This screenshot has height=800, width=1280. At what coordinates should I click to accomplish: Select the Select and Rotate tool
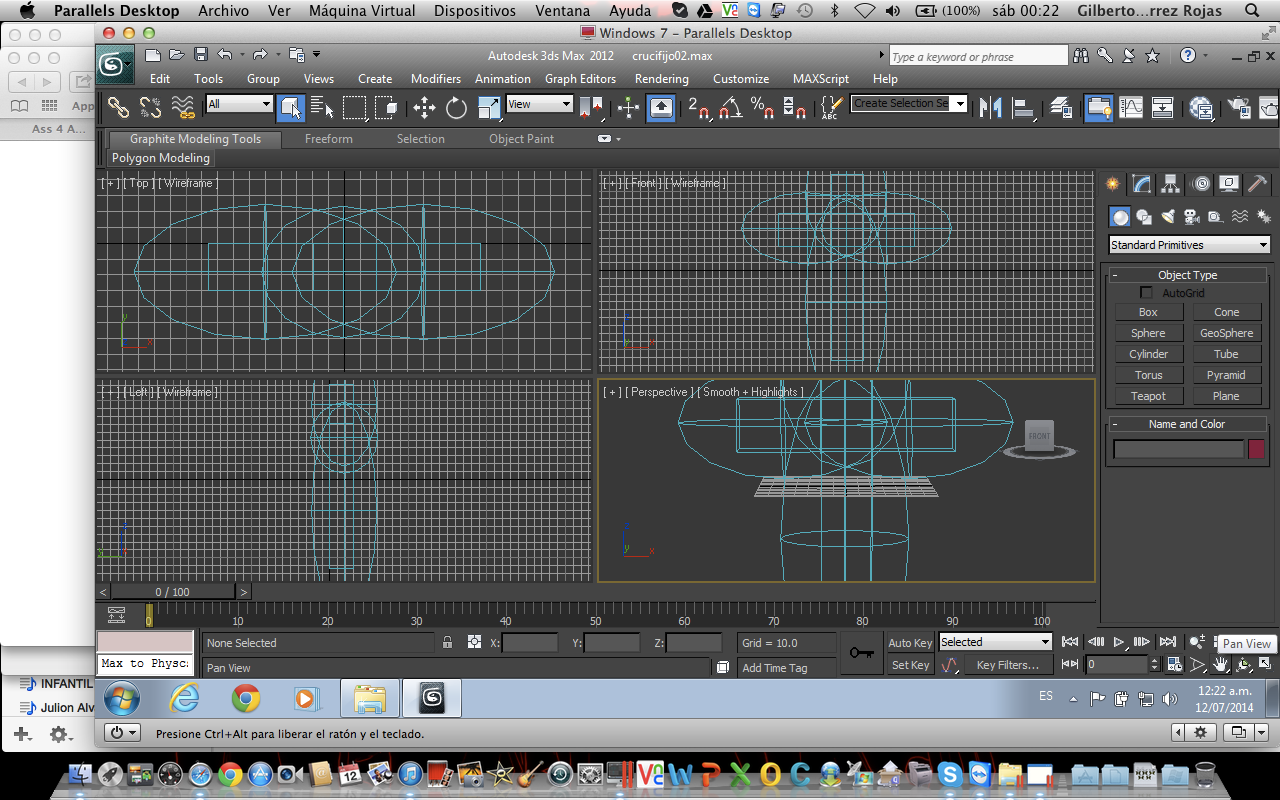click(456, 106)
